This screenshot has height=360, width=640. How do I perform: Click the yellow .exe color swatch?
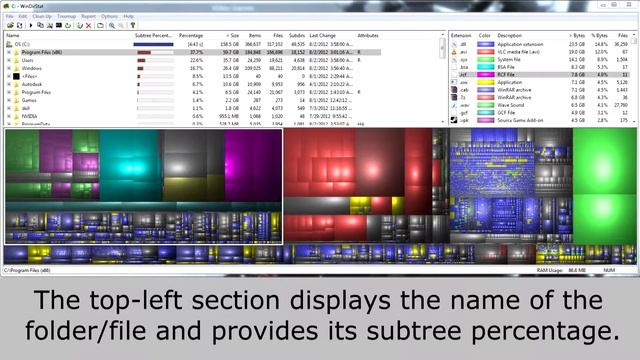pyautogui.click(x=485, y=82)
